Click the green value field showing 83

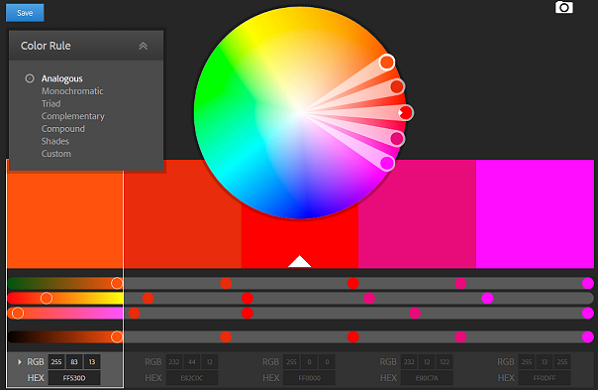[74, 362]
